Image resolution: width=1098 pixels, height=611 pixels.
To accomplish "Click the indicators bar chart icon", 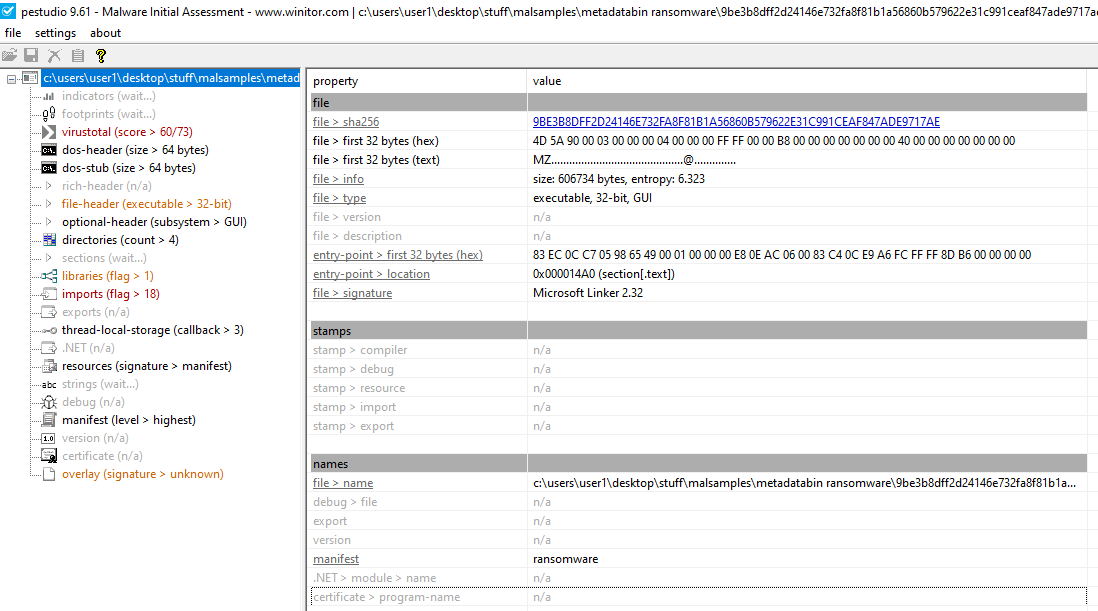I will coord(49,96).
